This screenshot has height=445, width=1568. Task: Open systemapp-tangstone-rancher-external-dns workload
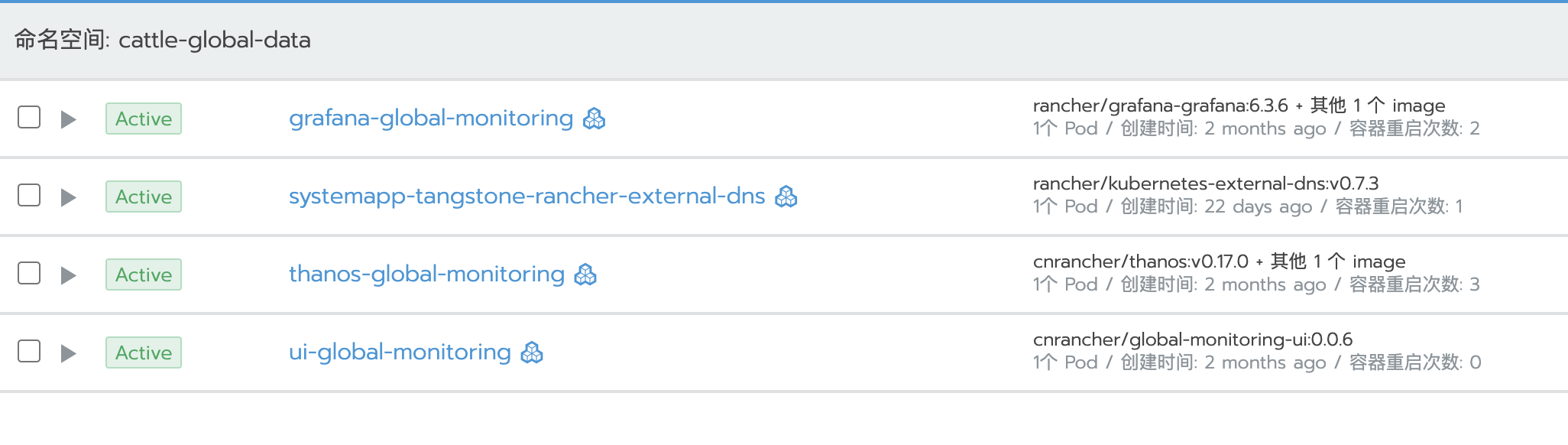coord(527,197)
